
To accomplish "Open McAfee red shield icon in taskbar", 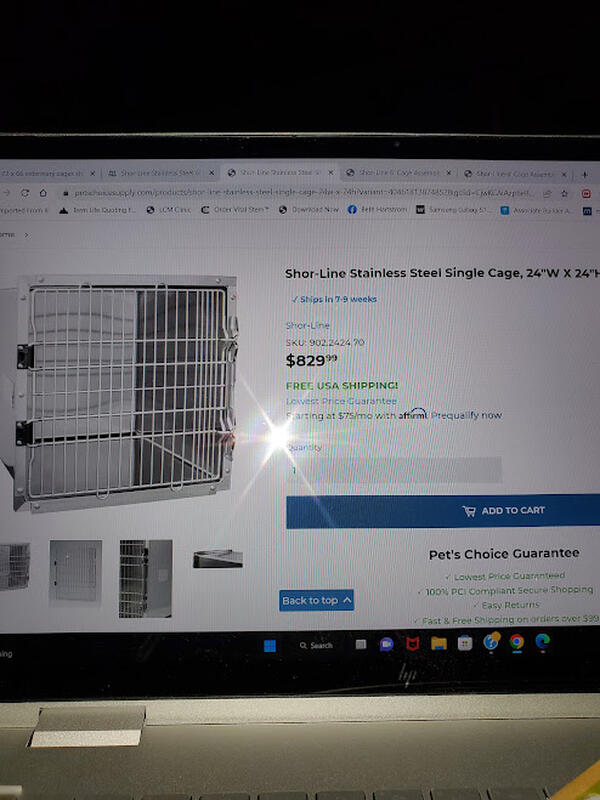I will (413, 644).
